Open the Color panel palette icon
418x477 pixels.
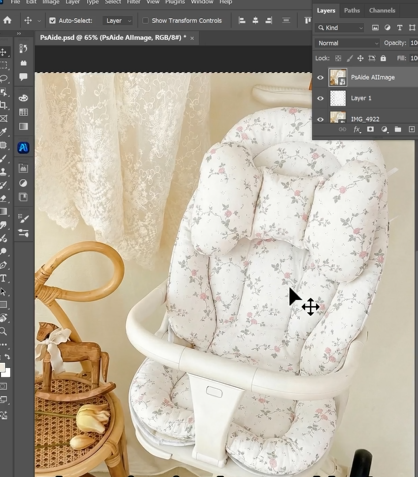coord(23,98)
